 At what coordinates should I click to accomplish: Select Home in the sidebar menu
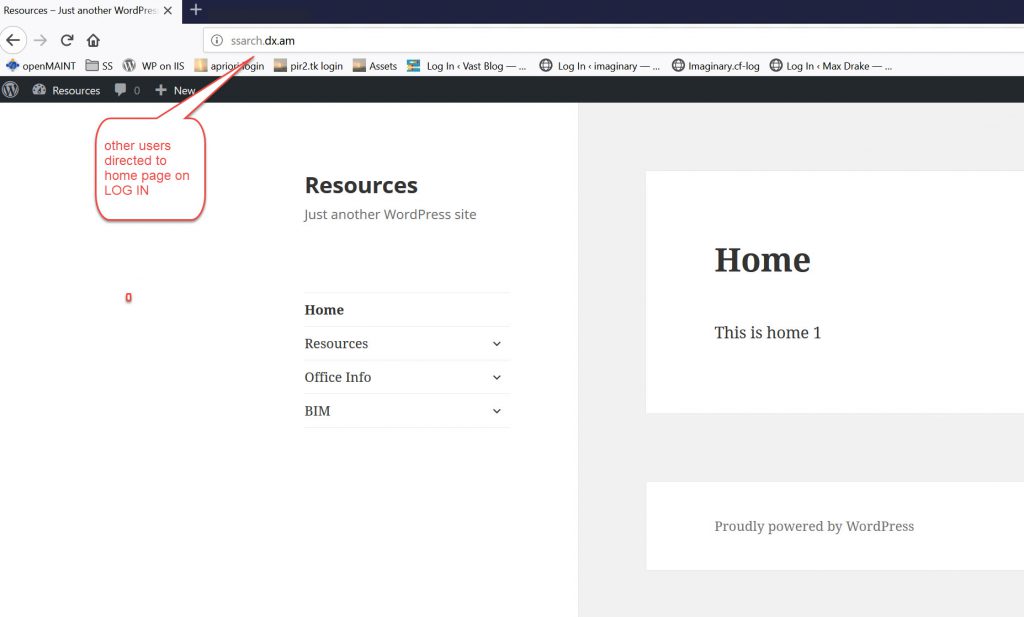[x=324, y=310]
